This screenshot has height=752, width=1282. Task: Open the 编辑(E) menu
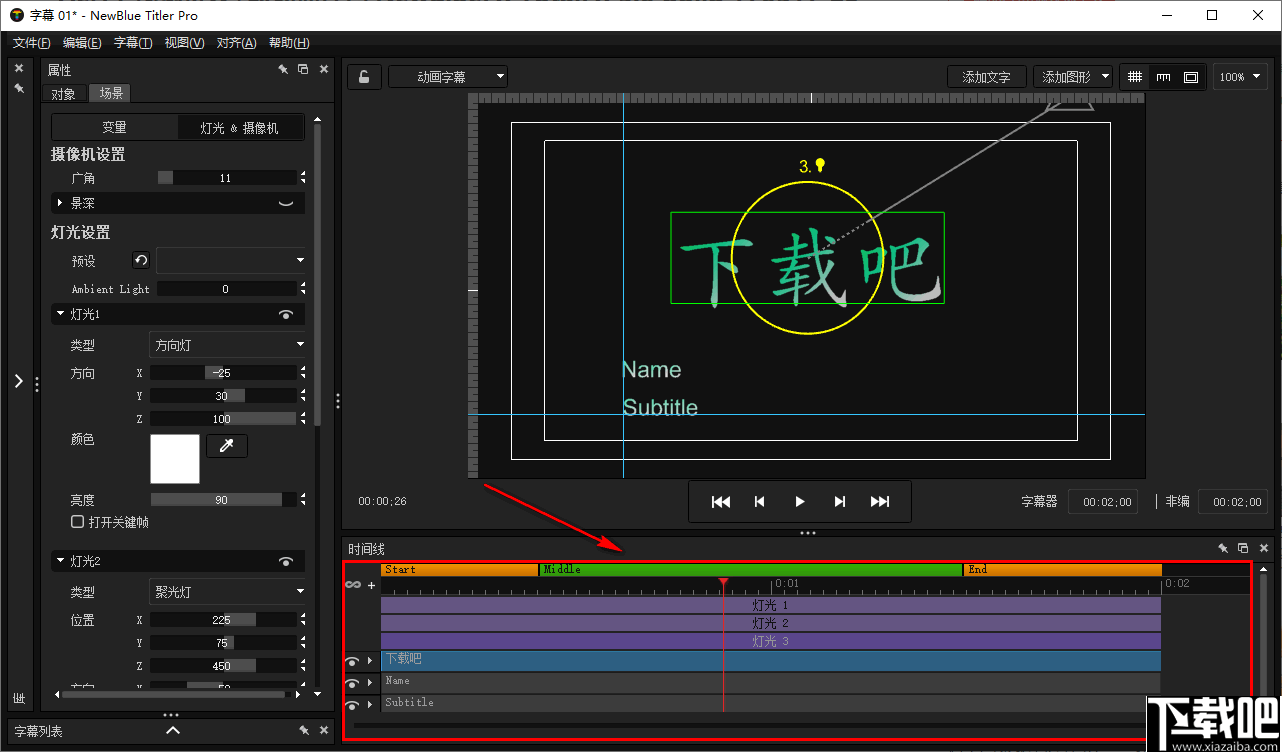point(82,42)
